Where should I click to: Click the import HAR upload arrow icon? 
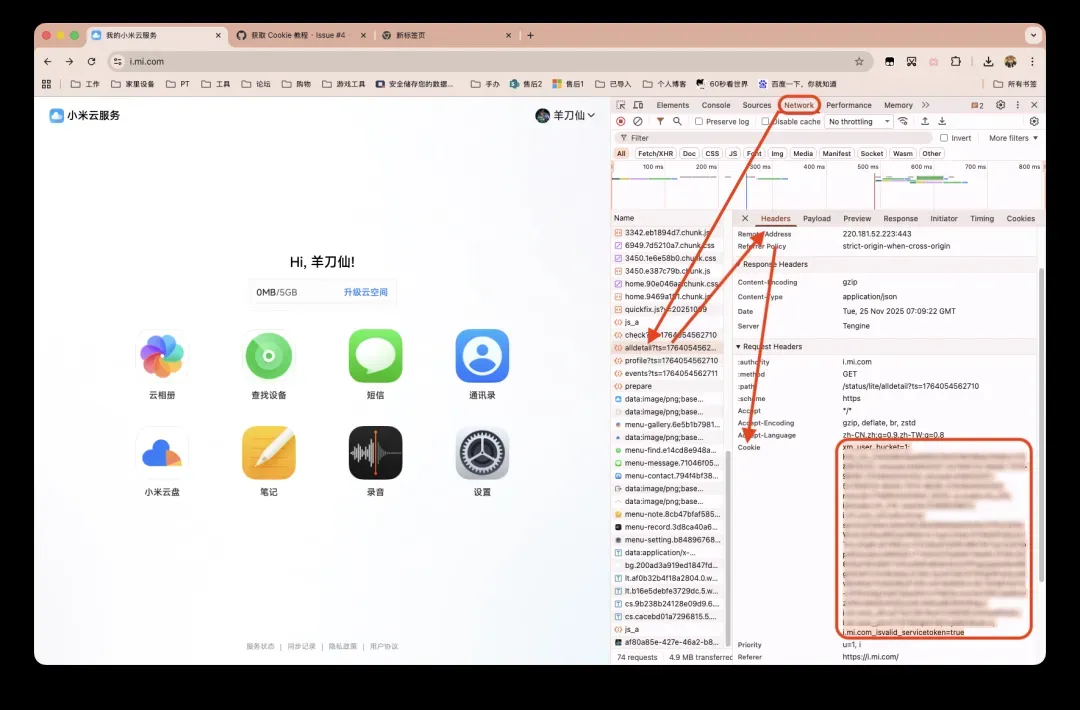tap(925, 121)
